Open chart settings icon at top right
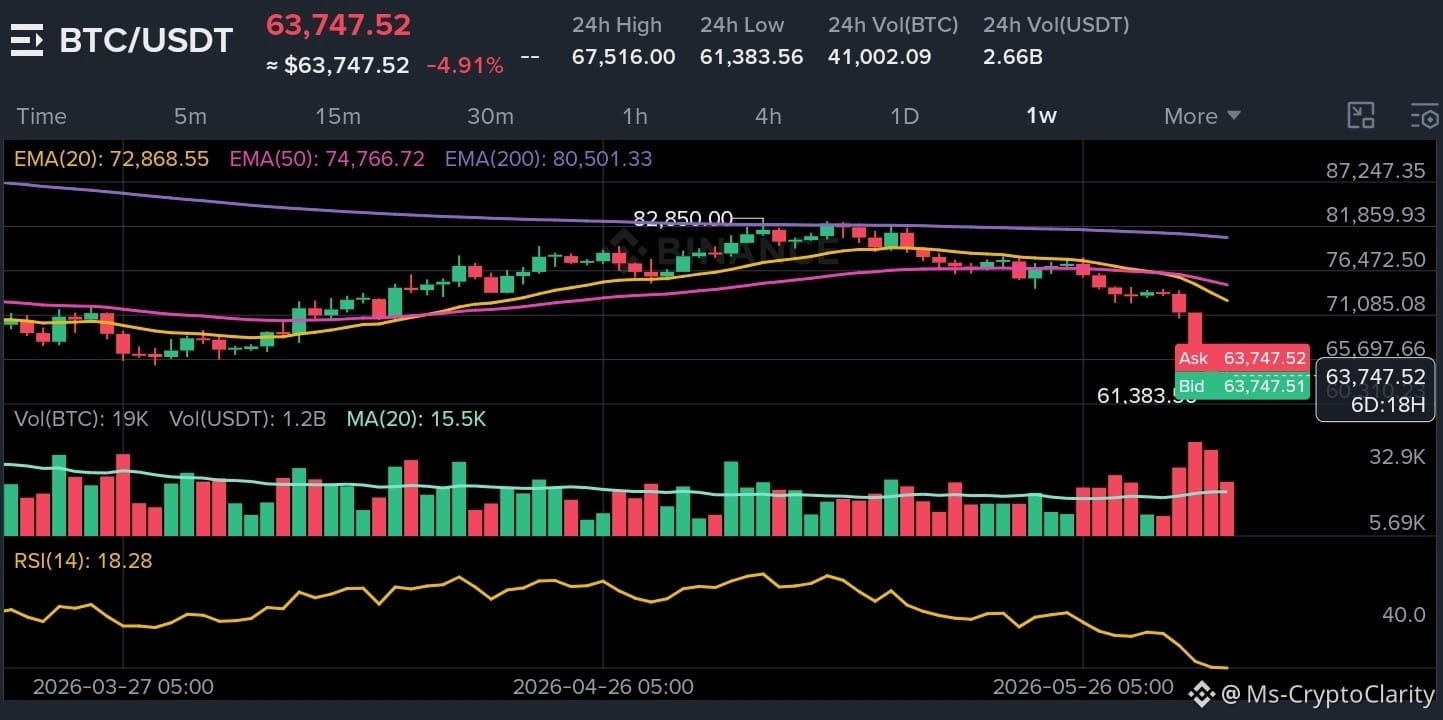Screen dimensions: 1443x720 pos(1424,116)
